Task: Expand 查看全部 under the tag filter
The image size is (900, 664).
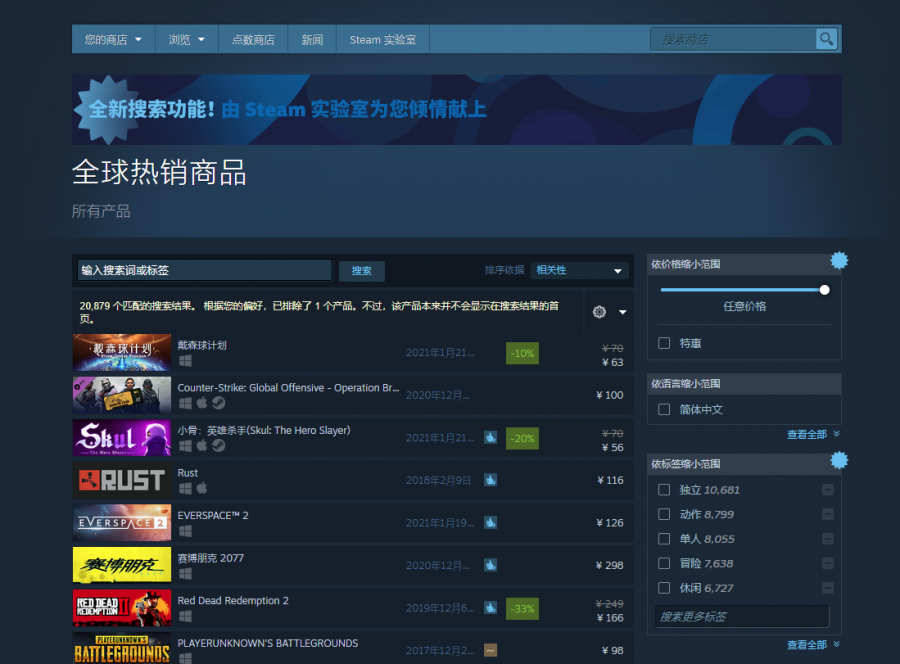Action: coord(812,644)
